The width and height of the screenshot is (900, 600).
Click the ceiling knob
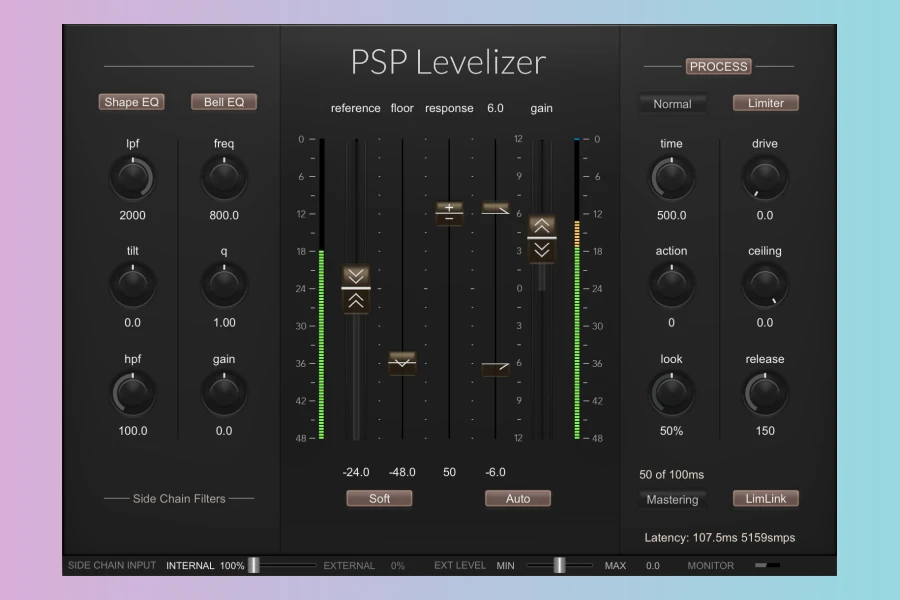click(765, 285)
